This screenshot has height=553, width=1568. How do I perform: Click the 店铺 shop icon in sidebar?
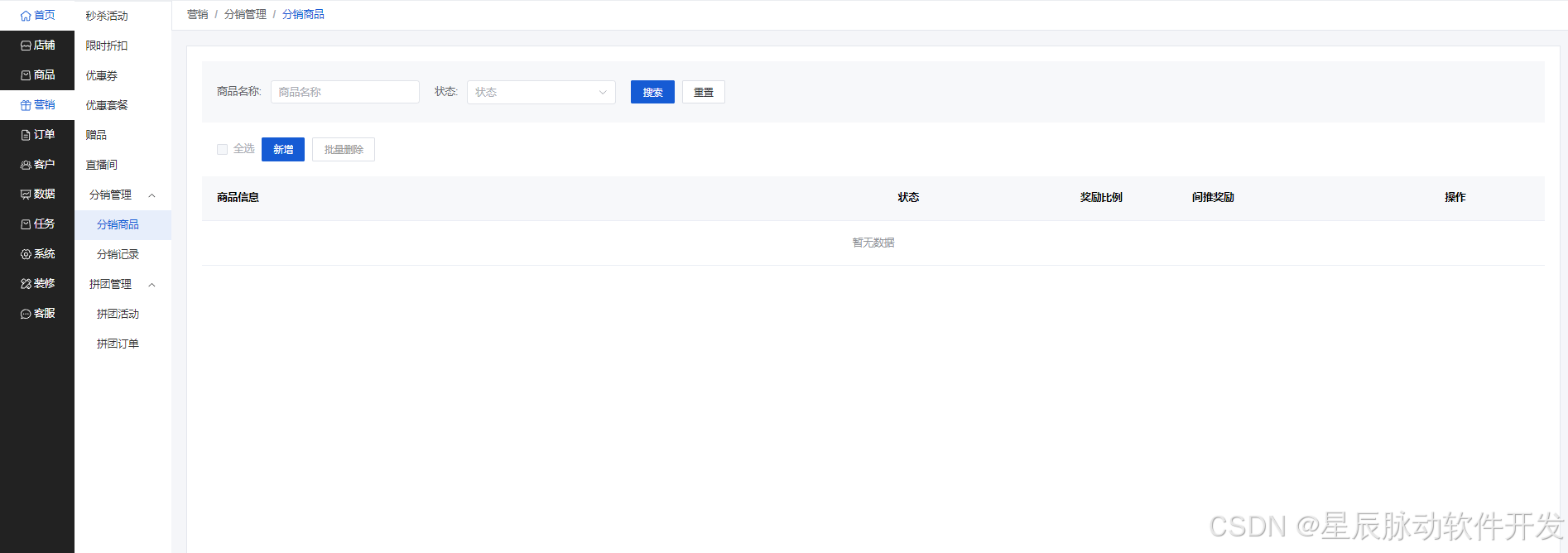[26, 46]
